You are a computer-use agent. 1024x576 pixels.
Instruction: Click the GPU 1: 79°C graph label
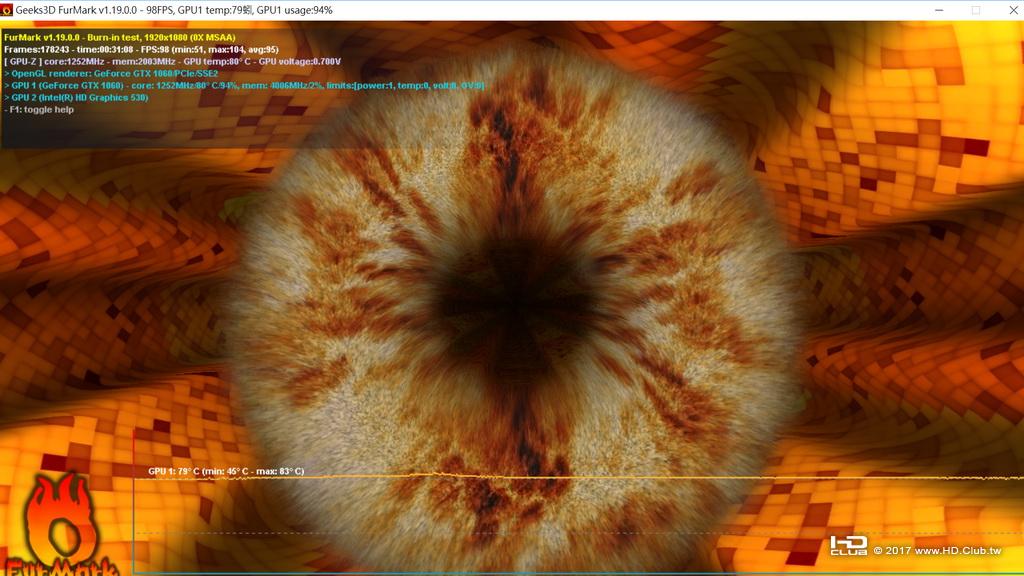click(226, 471)
